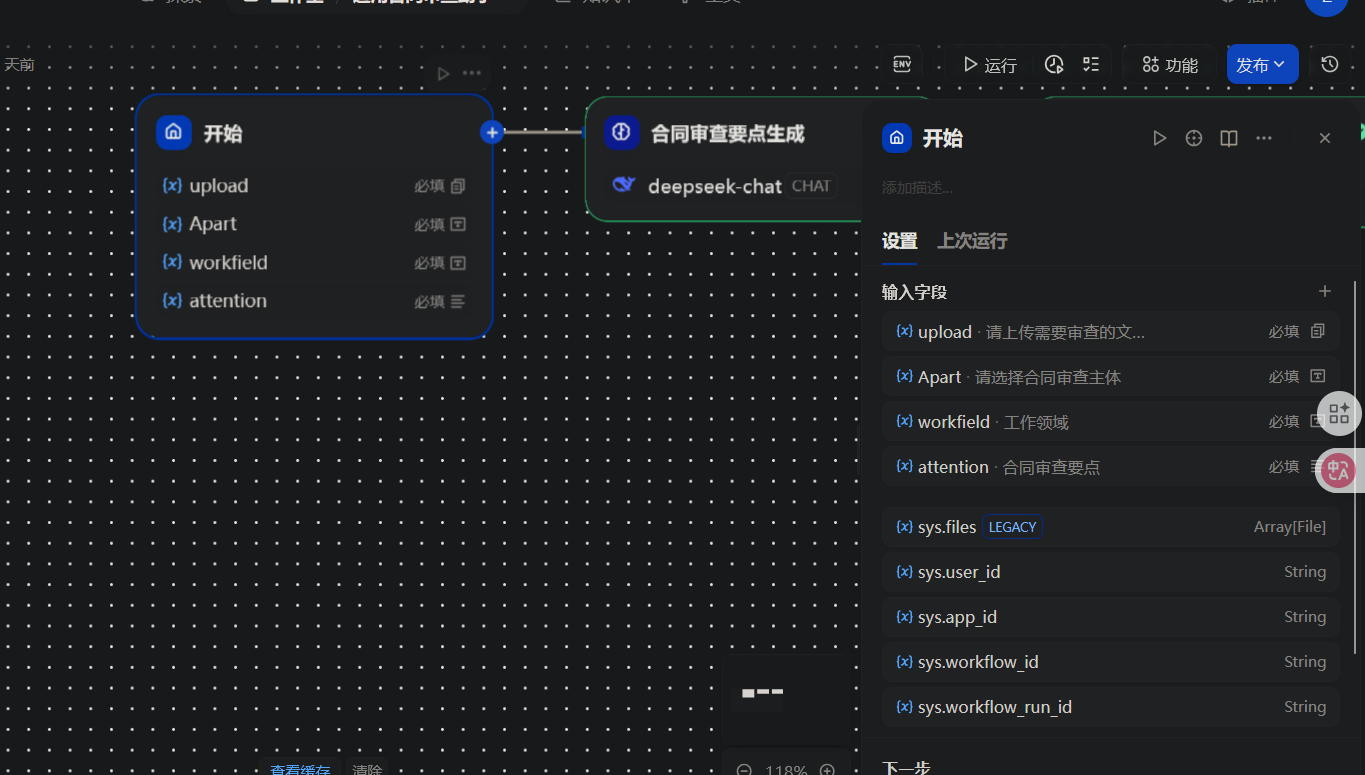Click the 运行 run button in the toolbar
The height and width of the screenshot is (775, 1365).
point(990,65)
